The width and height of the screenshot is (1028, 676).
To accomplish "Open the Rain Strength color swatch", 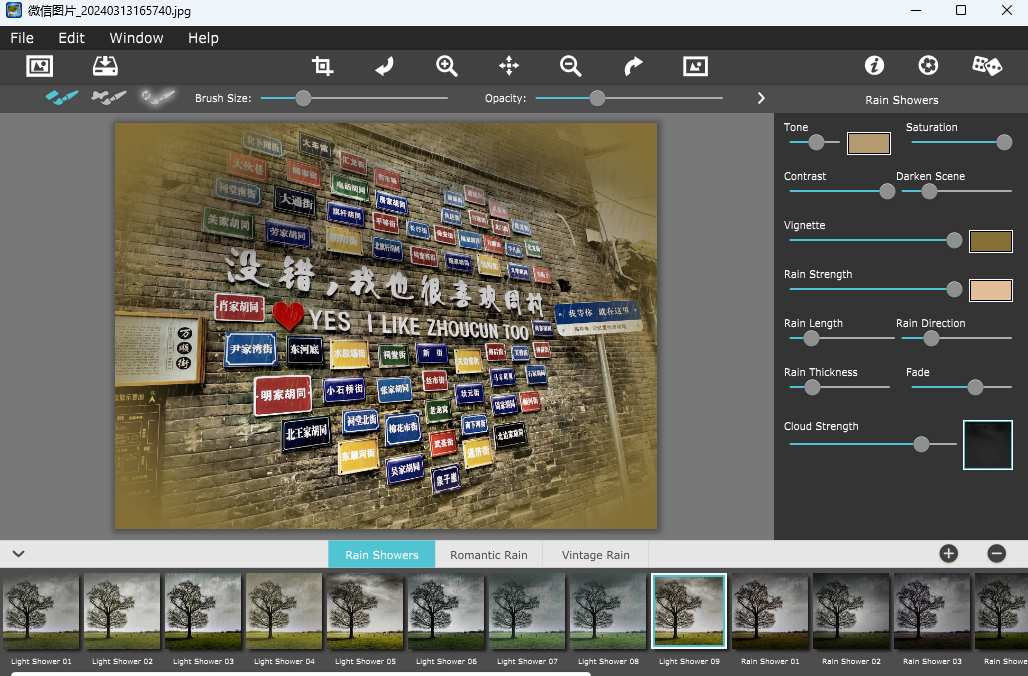I will 991,290.
